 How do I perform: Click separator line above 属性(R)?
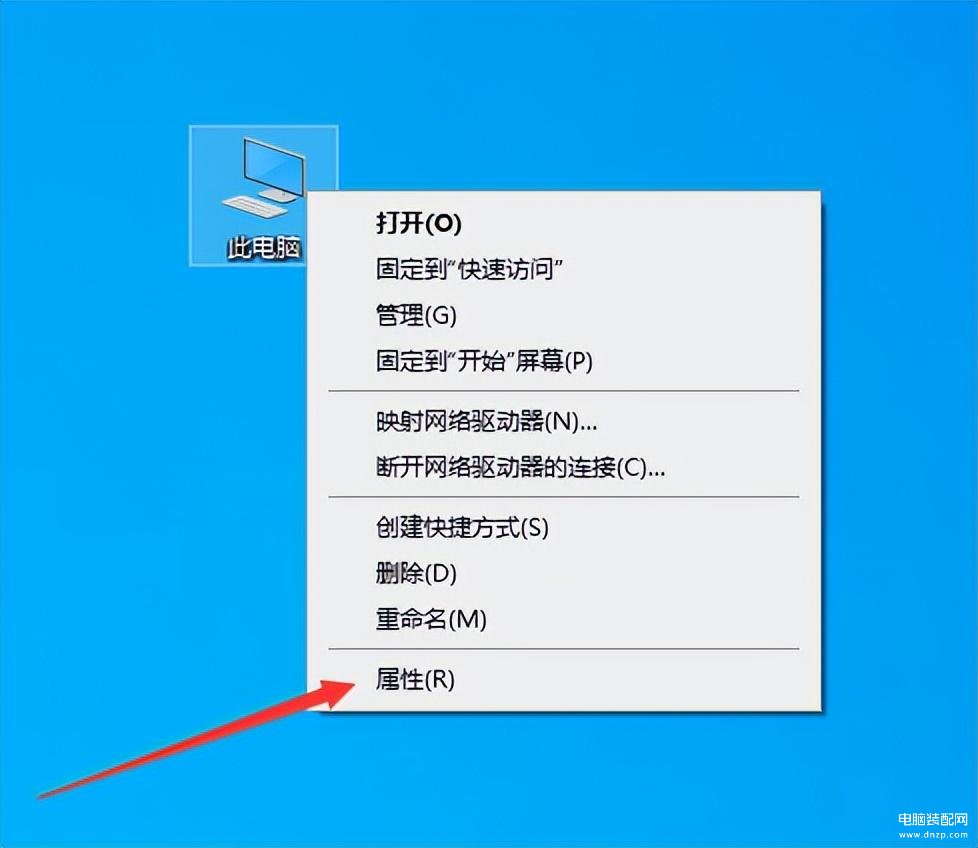coord(564,648)
